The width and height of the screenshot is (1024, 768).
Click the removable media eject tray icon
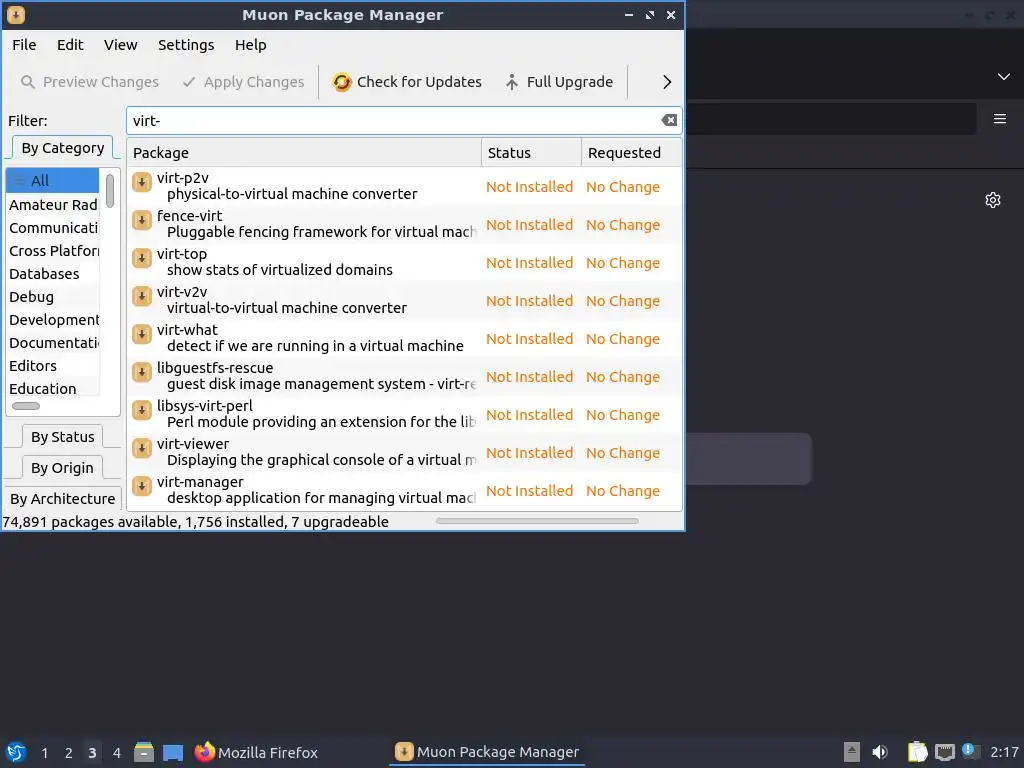click(x=852, y=752)
